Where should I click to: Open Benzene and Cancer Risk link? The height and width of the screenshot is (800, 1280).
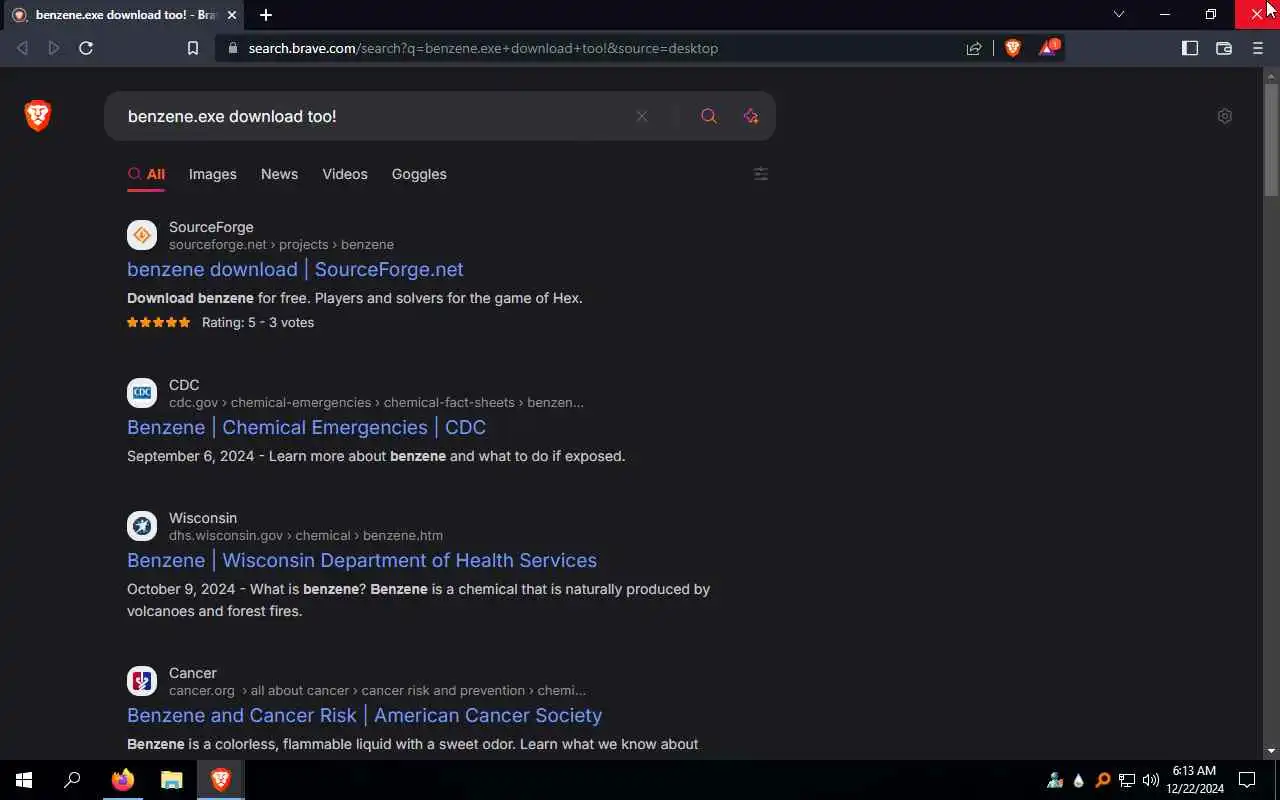coord(364,715)
